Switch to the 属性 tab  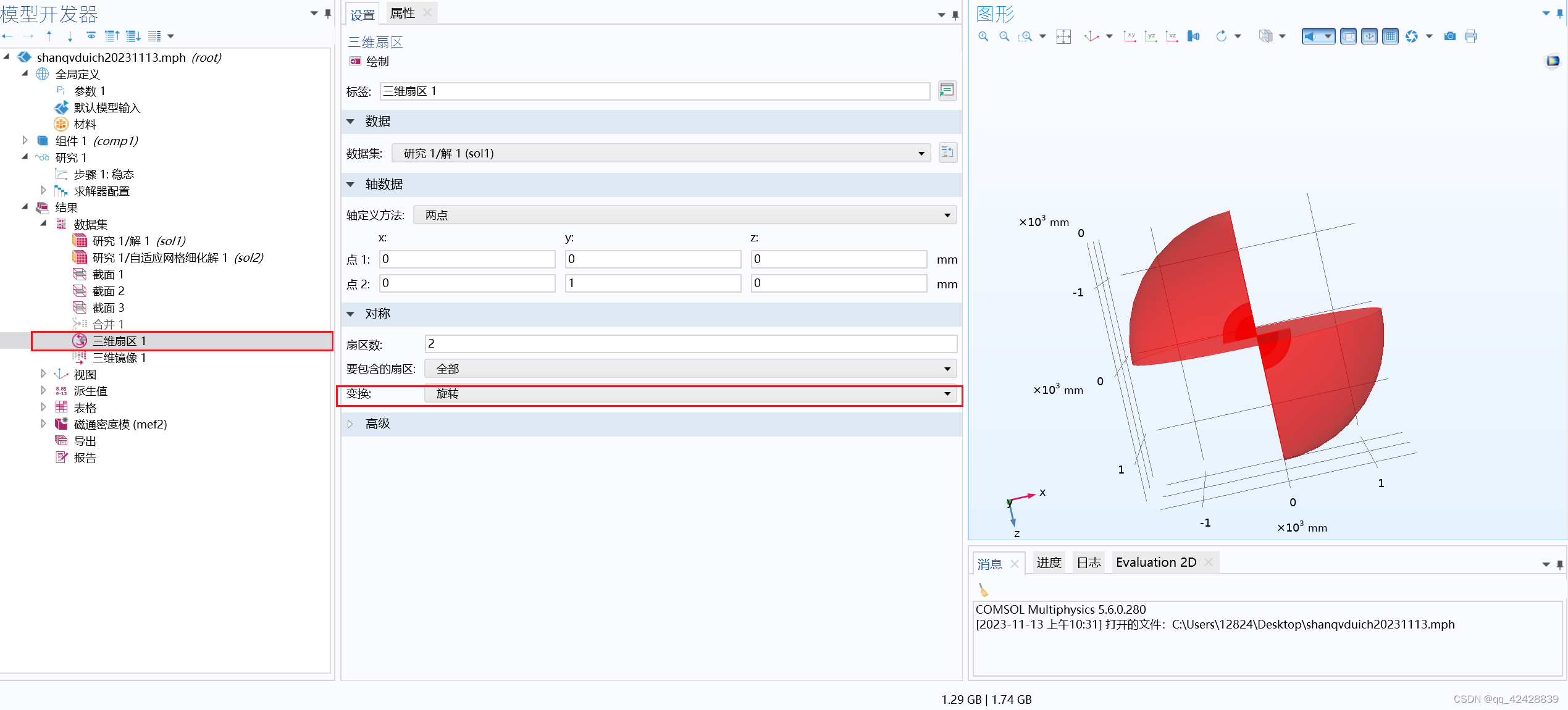(403, 13)
